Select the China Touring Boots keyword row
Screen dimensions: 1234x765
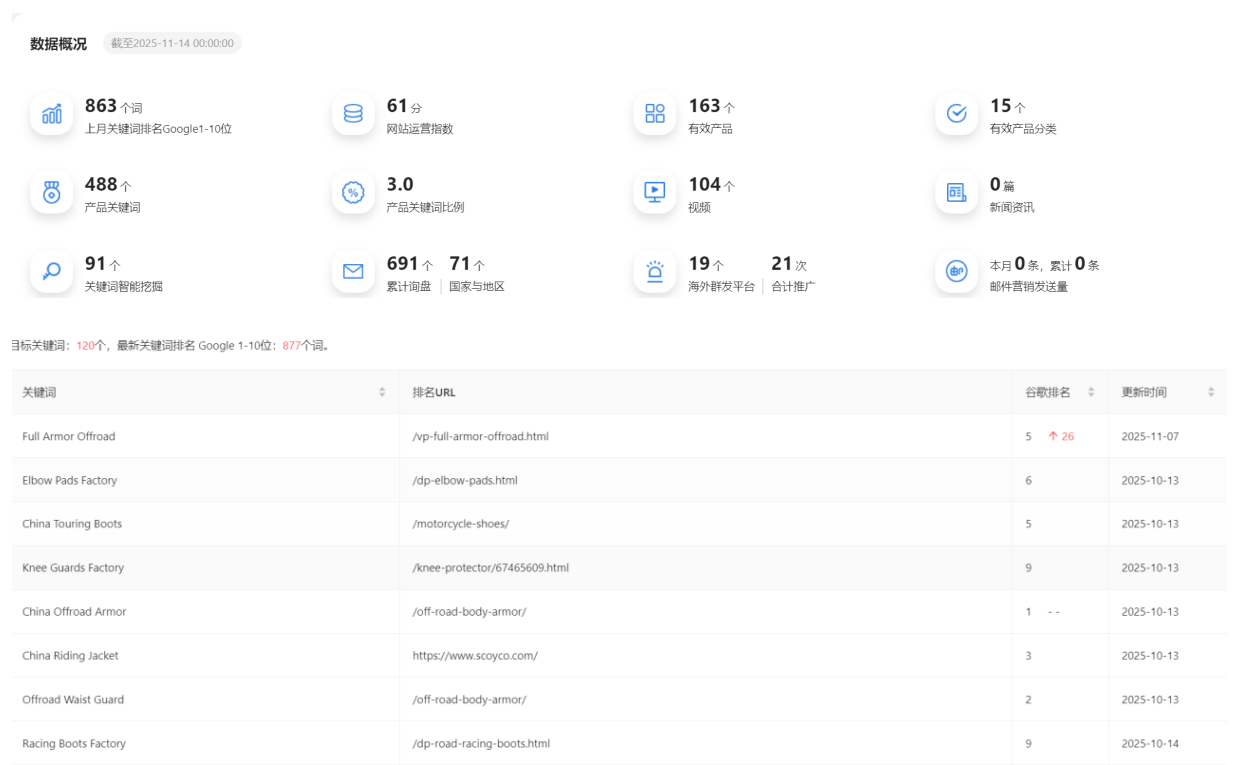(72, 524)
